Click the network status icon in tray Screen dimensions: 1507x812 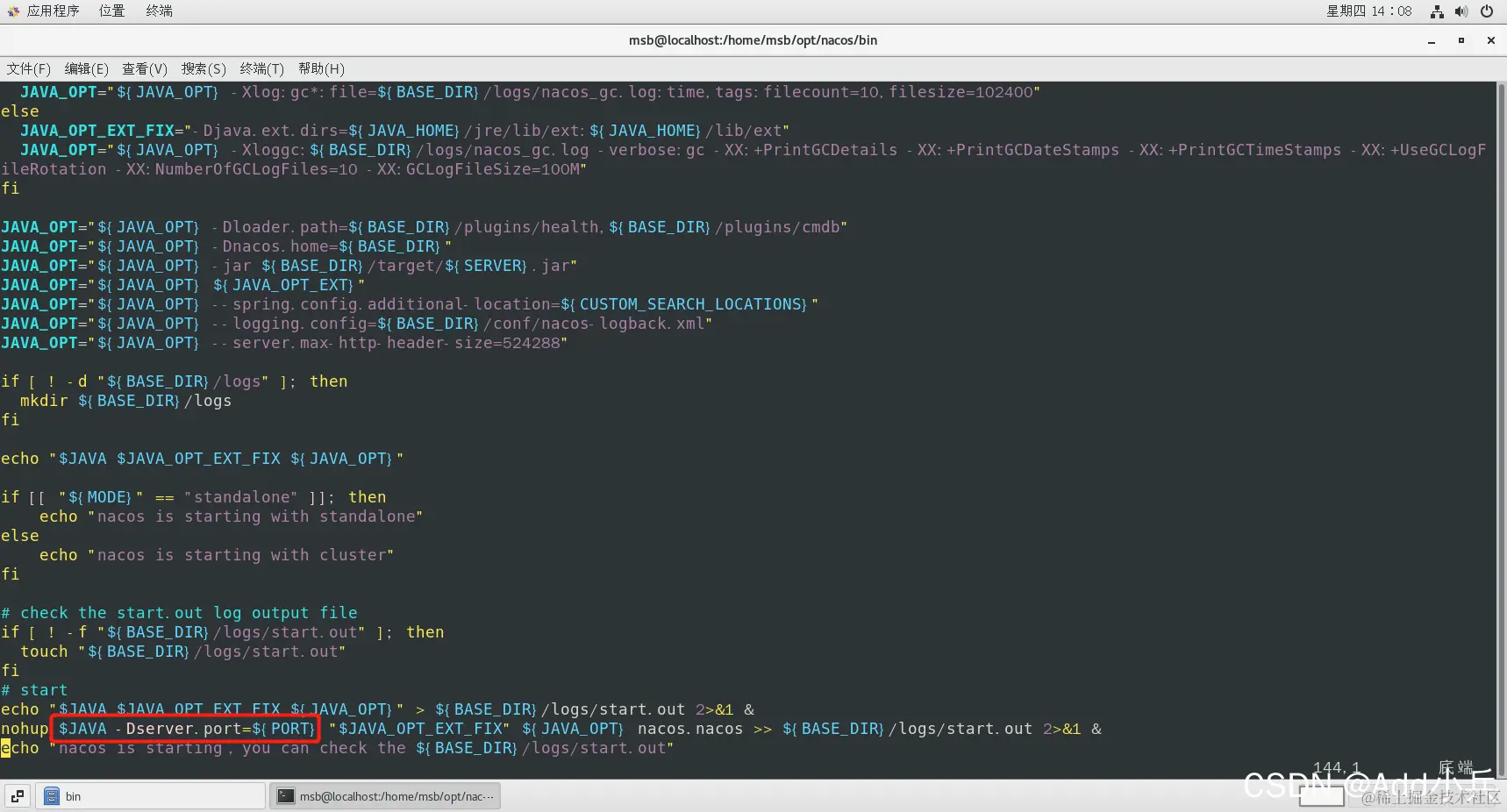(x=1437, y=11)
